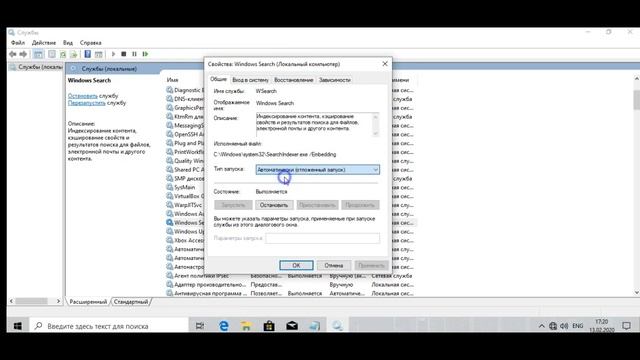The width and height of the screenshot is (640, 360).
Task: Select the DNS-клиент service row
Action: click(x=185, y=99)
